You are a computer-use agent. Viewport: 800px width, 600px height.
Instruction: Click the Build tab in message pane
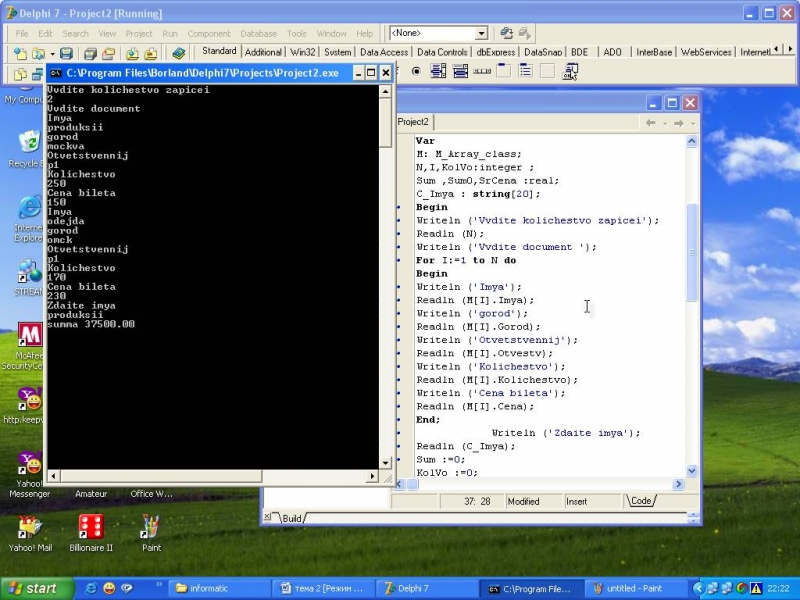[x=291, y=518]
